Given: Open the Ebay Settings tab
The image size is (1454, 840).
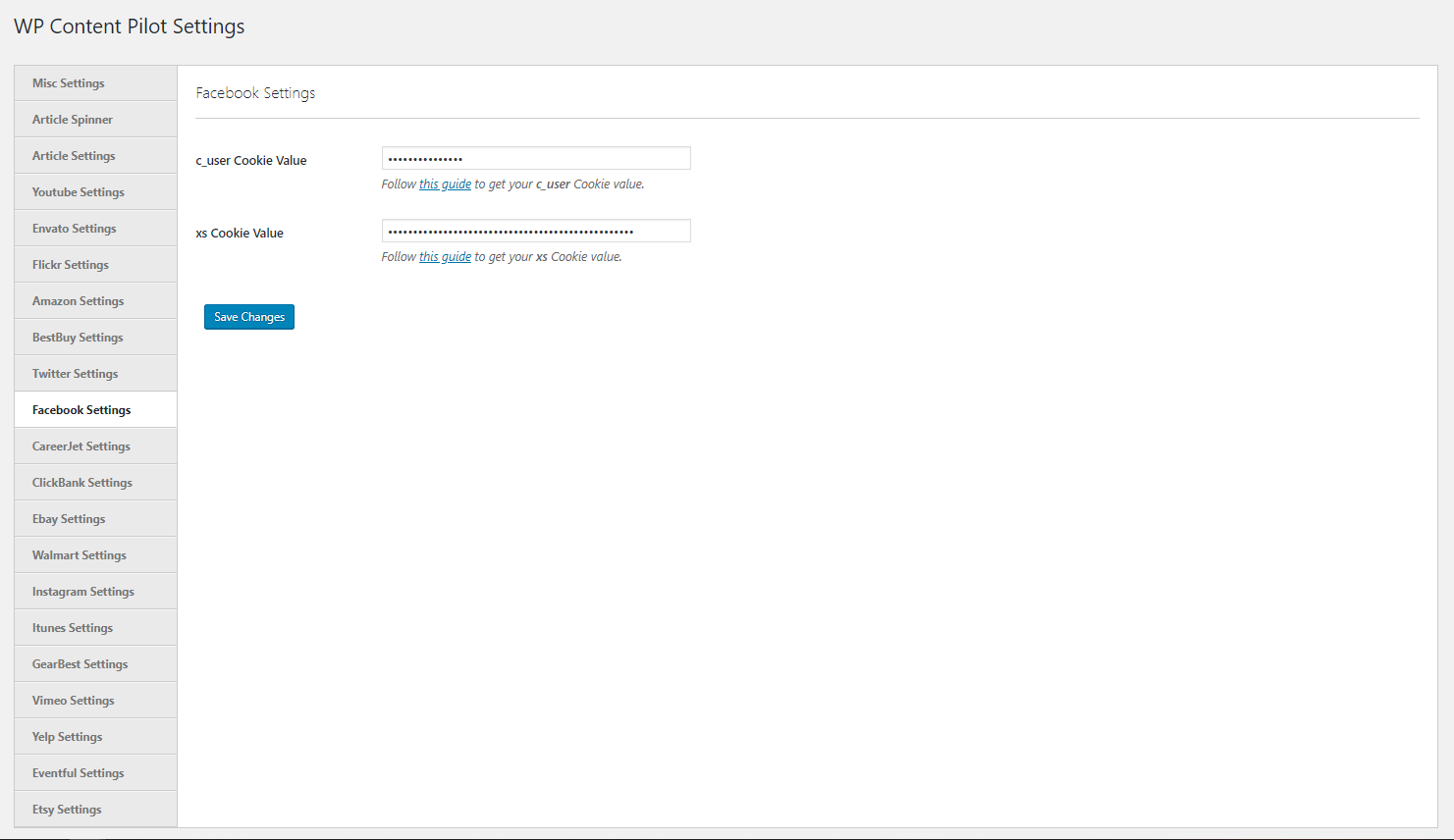Looking at the screenshot, I should 69,518.
